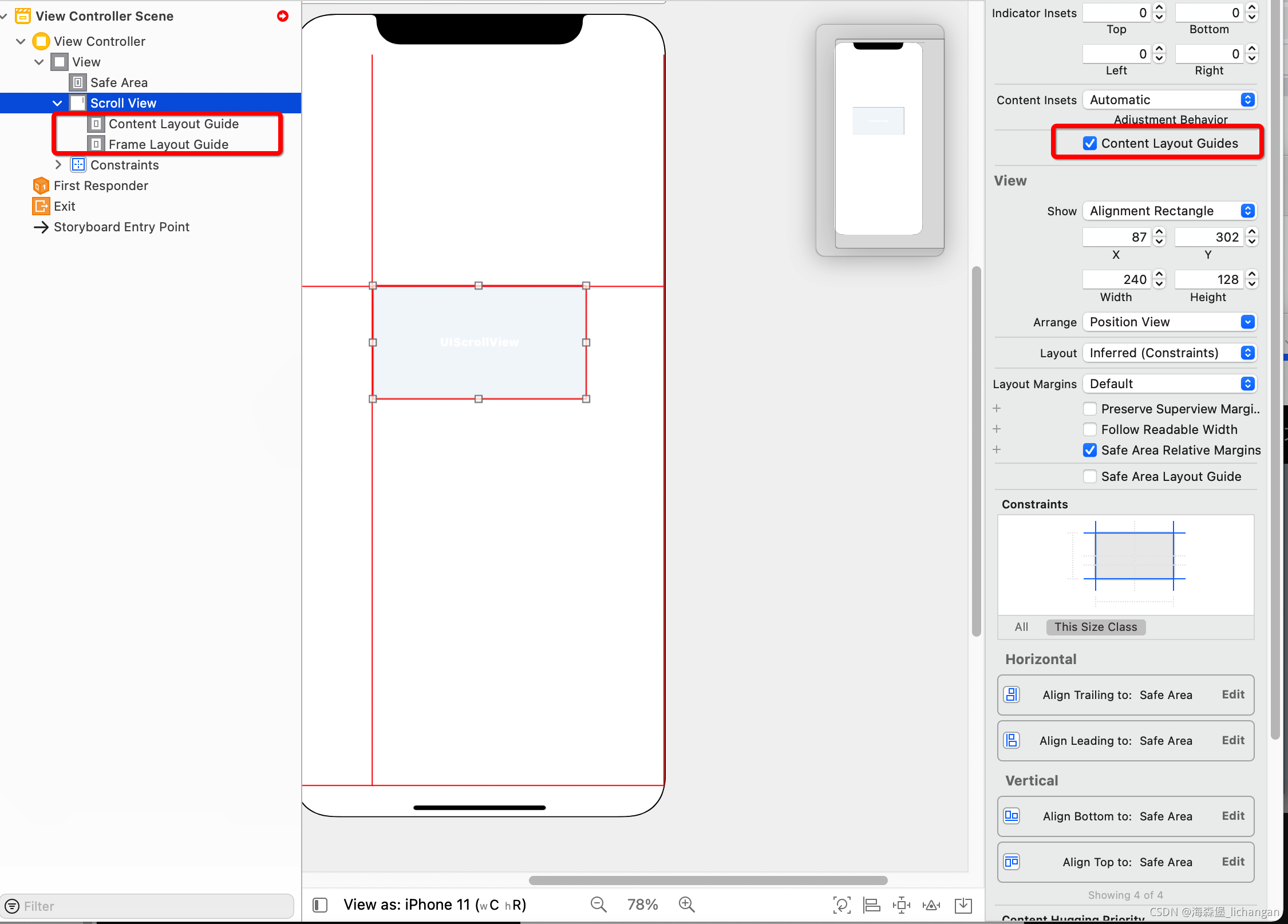Viewport: 1288px width, 924px height.
Task: Toggle the document outline sidebar icon
Action: click(320, 905)
